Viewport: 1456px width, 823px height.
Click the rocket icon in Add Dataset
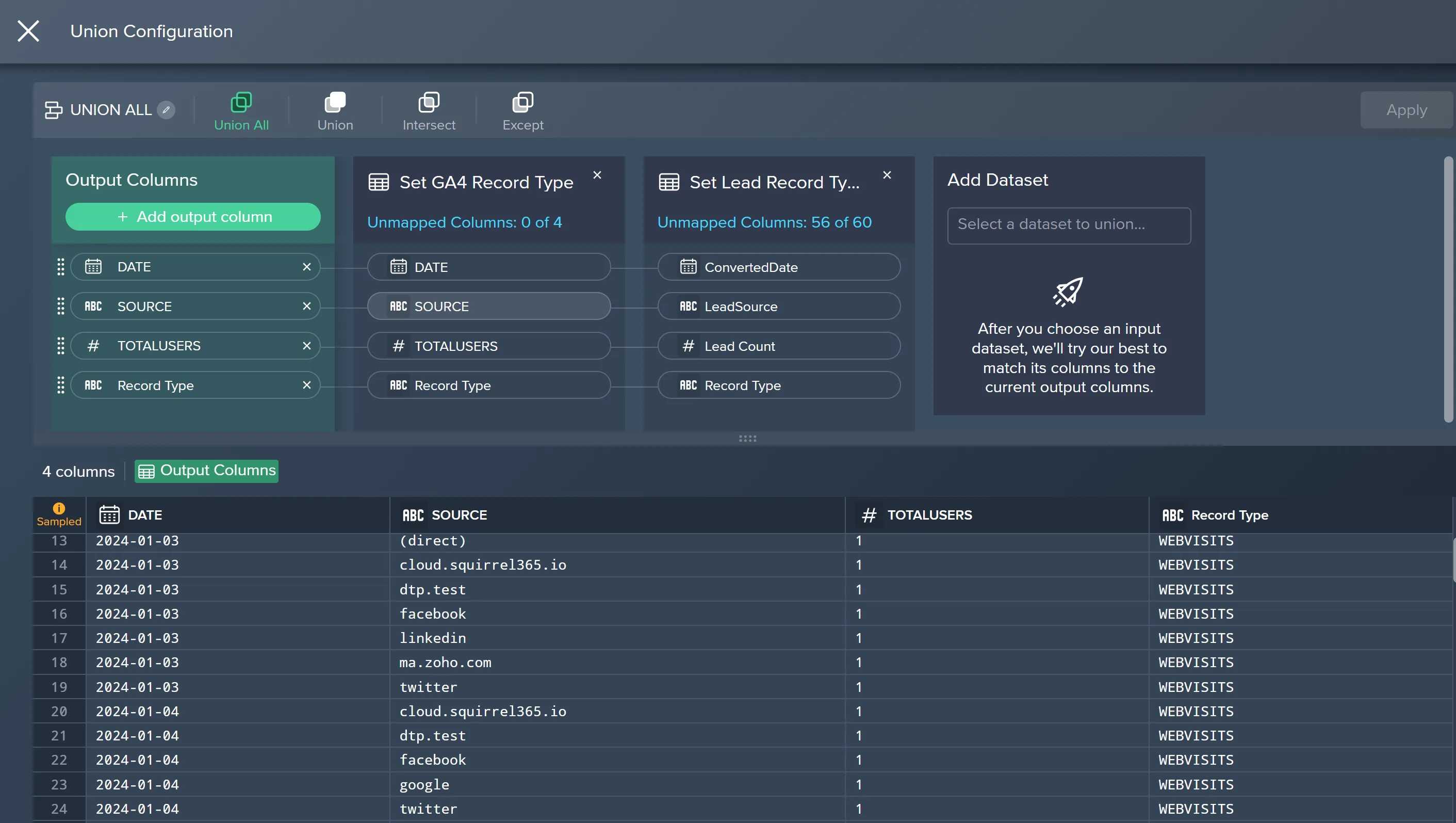1068,292
